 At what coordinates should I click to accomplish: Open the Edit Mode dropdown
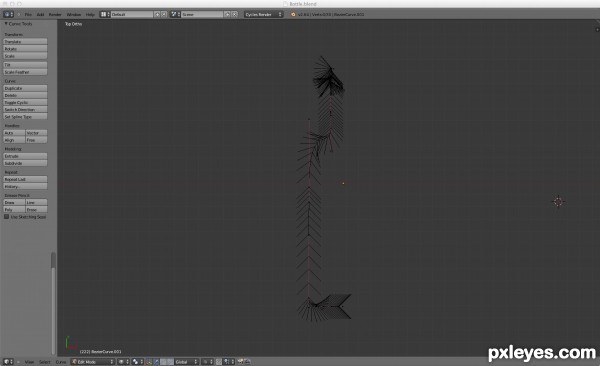point(93,362)
